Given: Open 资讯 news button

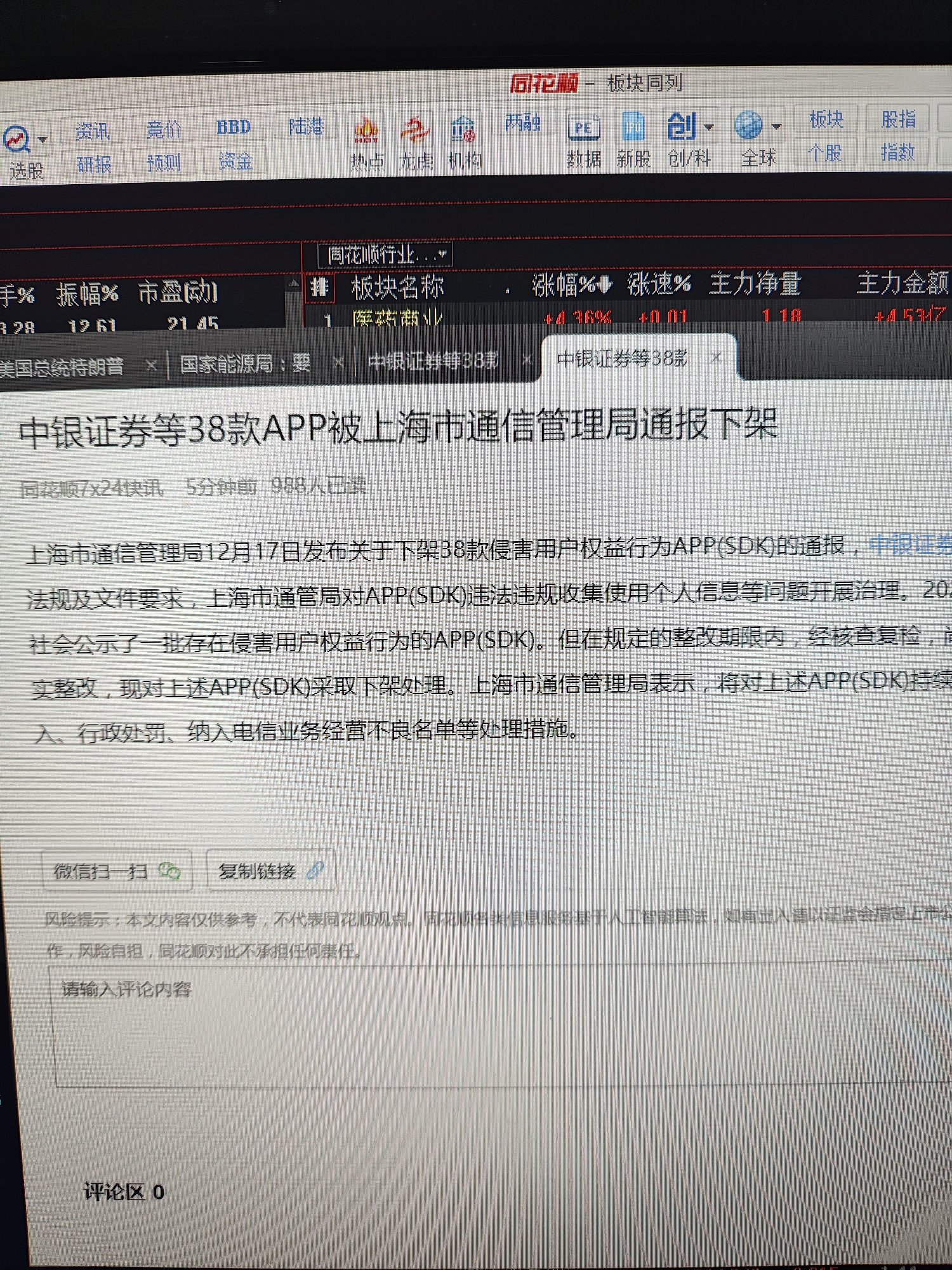Looking at the screenshot, I should click(x=93, y=131).
